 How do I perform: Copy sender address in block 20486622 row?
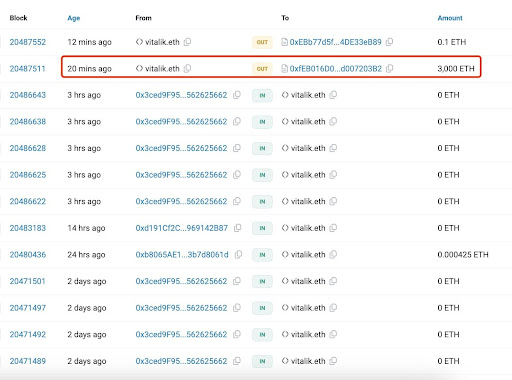tap(237, 201)
